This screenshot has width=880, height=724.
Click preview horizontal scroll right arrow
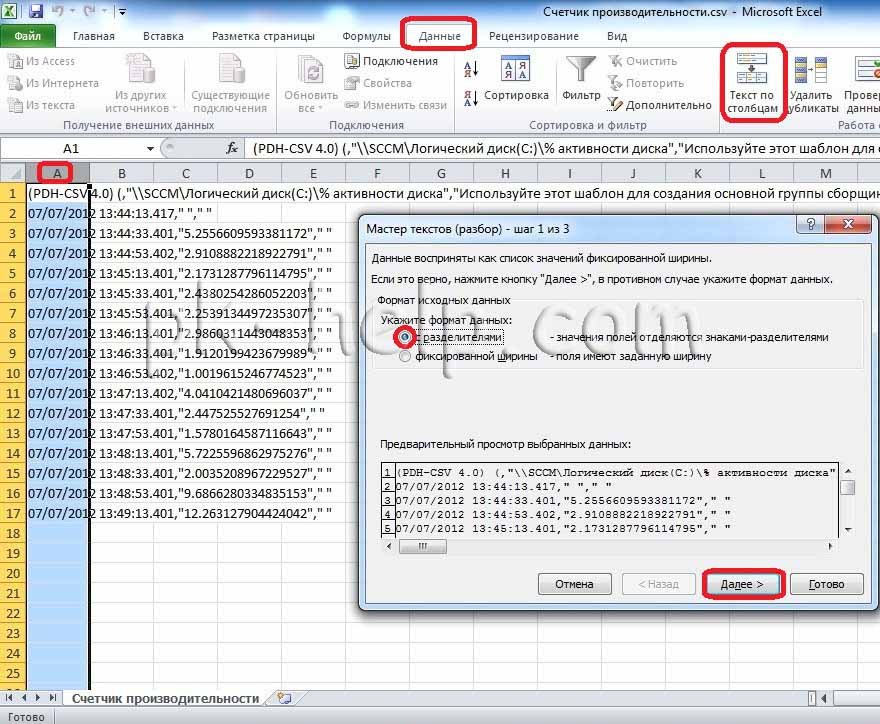[x=831, y=546]
